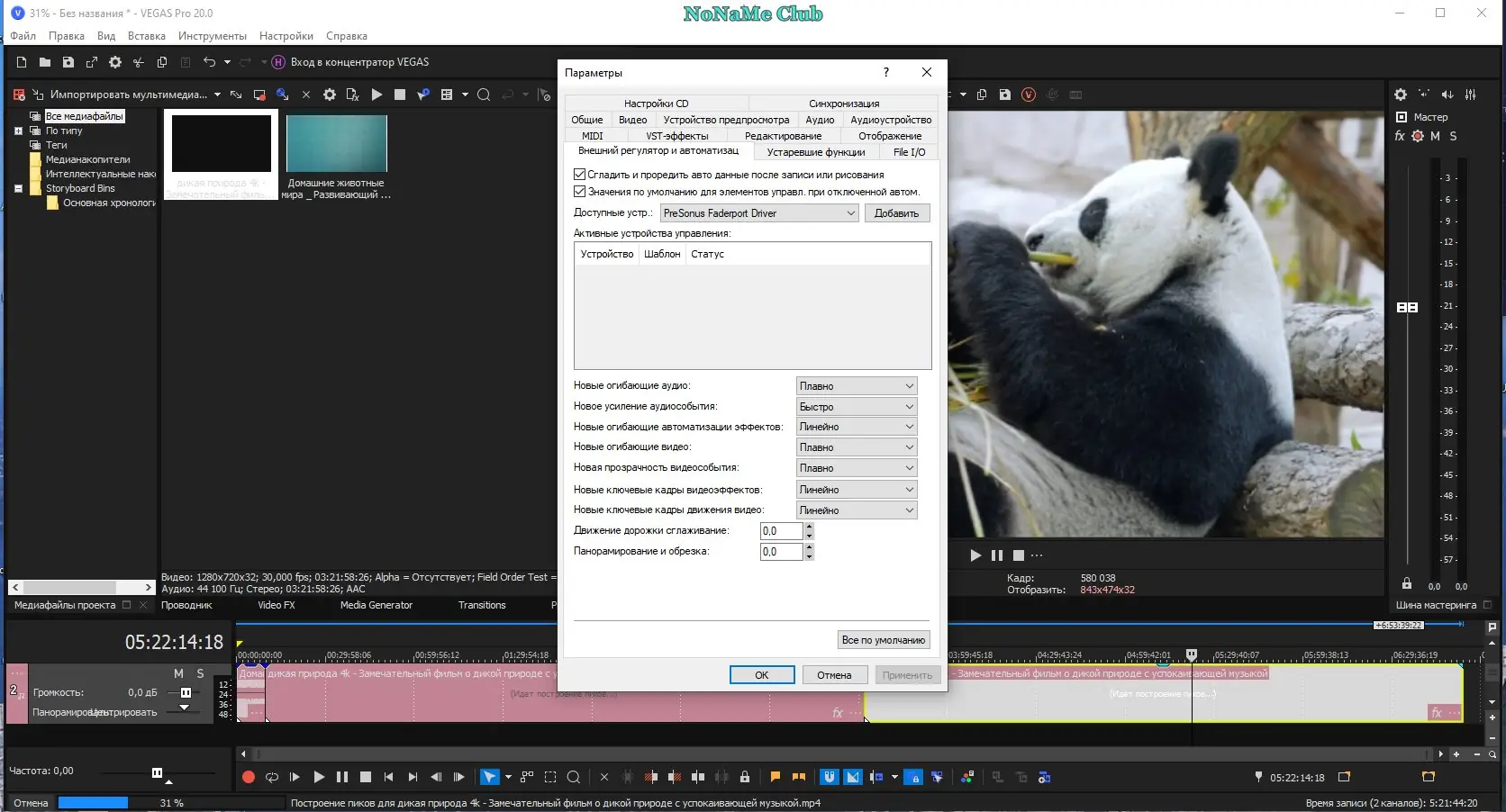This screenshot has height=812, width=1506.
Task: Open the Zoom magnifier tool on the timeline
Action: pyautogui.click(x=574, y=777)
